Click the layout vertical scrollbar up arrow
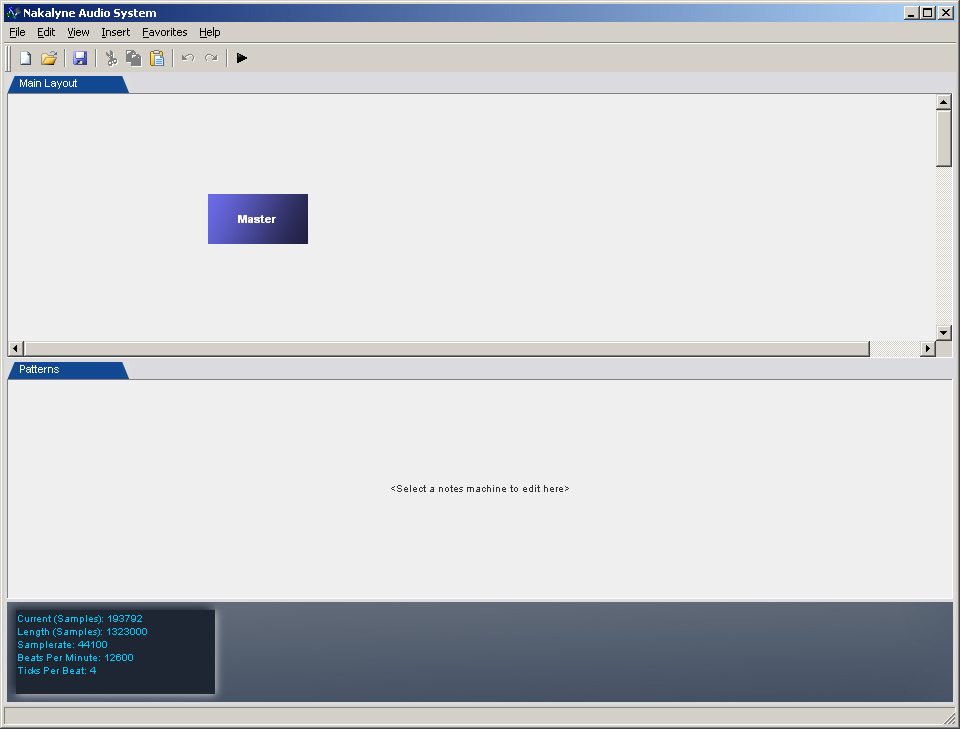The image size is (960, 729). pos(943,102)
